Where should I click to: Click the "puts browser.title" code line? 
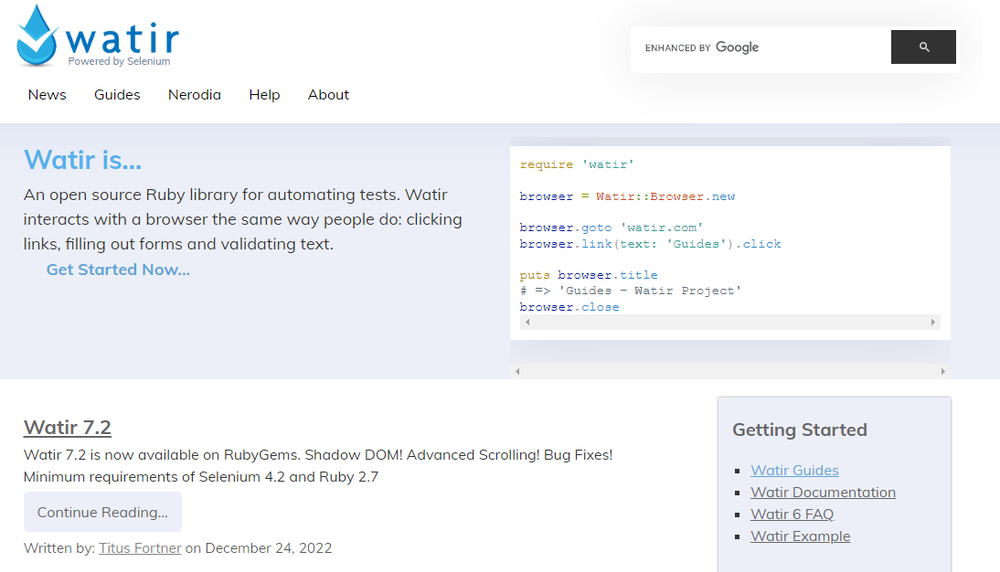[x=588, y=275]
